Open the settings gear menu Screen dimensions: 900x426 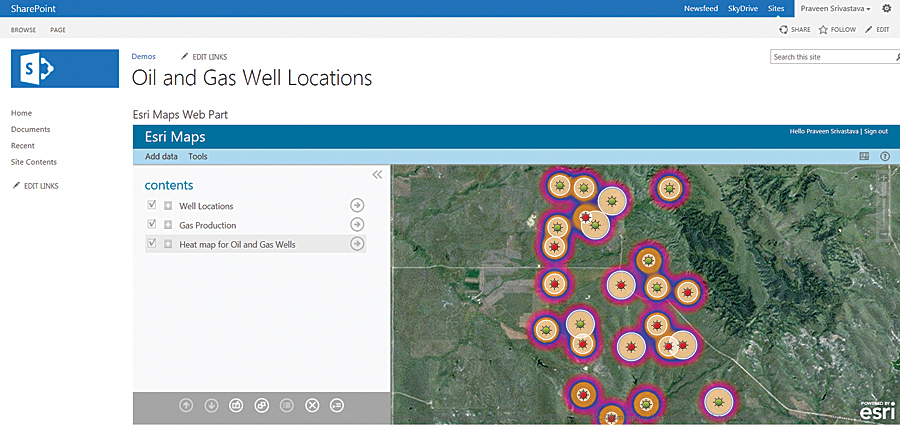pyautogui.click(x=886, y=9)
